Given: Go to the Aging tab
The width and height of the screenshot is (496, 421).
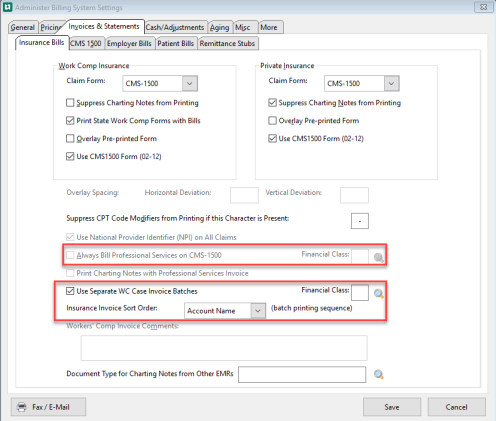Looking at the screenshot, I should (x=219, y=27).
